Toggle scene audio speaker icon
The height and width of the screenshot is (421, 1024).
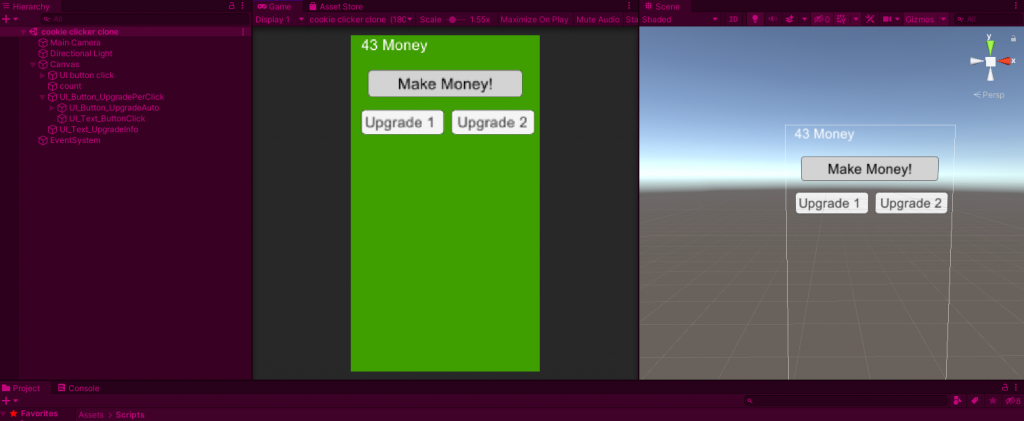(x=771, y=19)
